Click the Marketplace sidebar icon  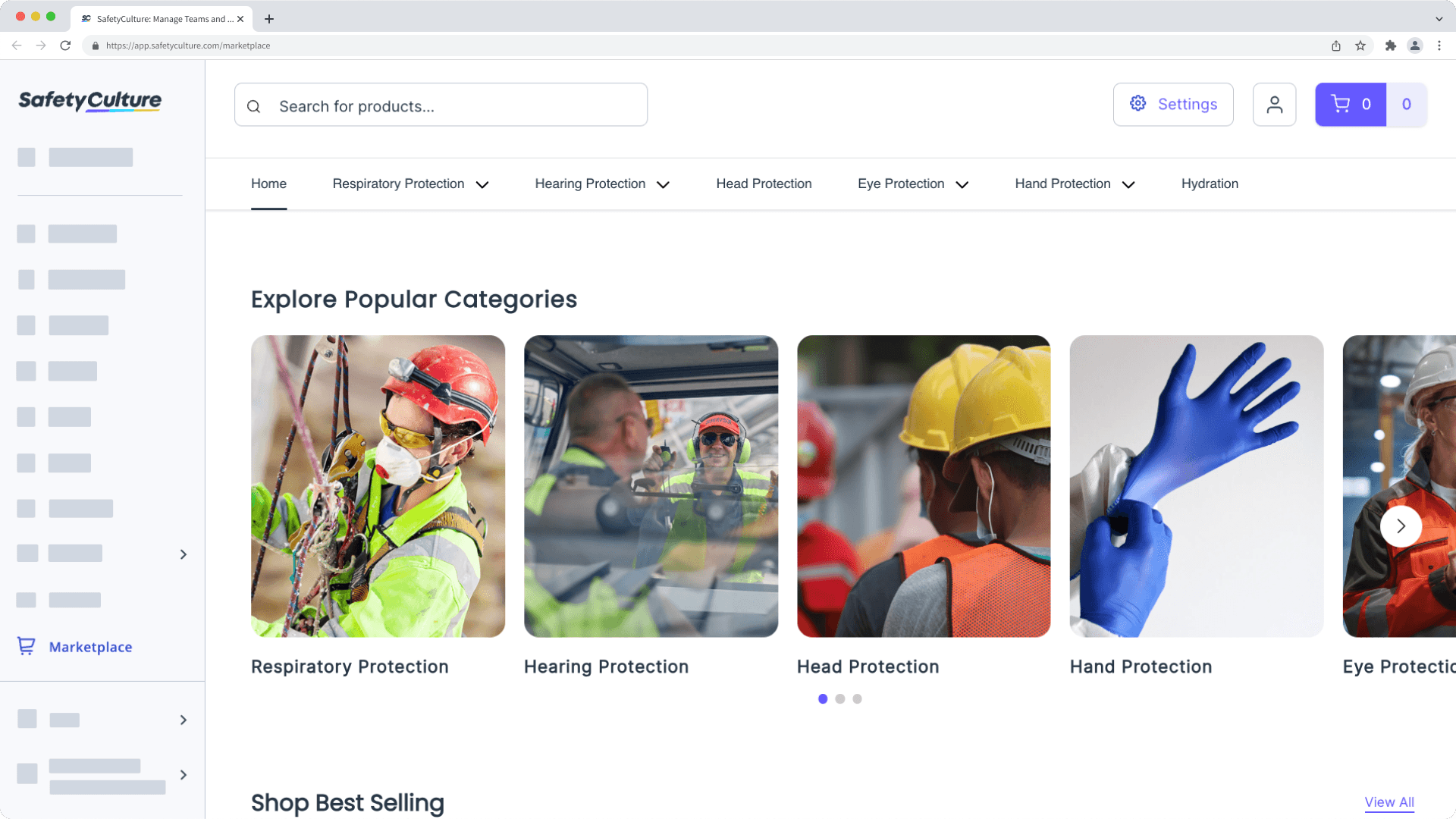(26, 646)
